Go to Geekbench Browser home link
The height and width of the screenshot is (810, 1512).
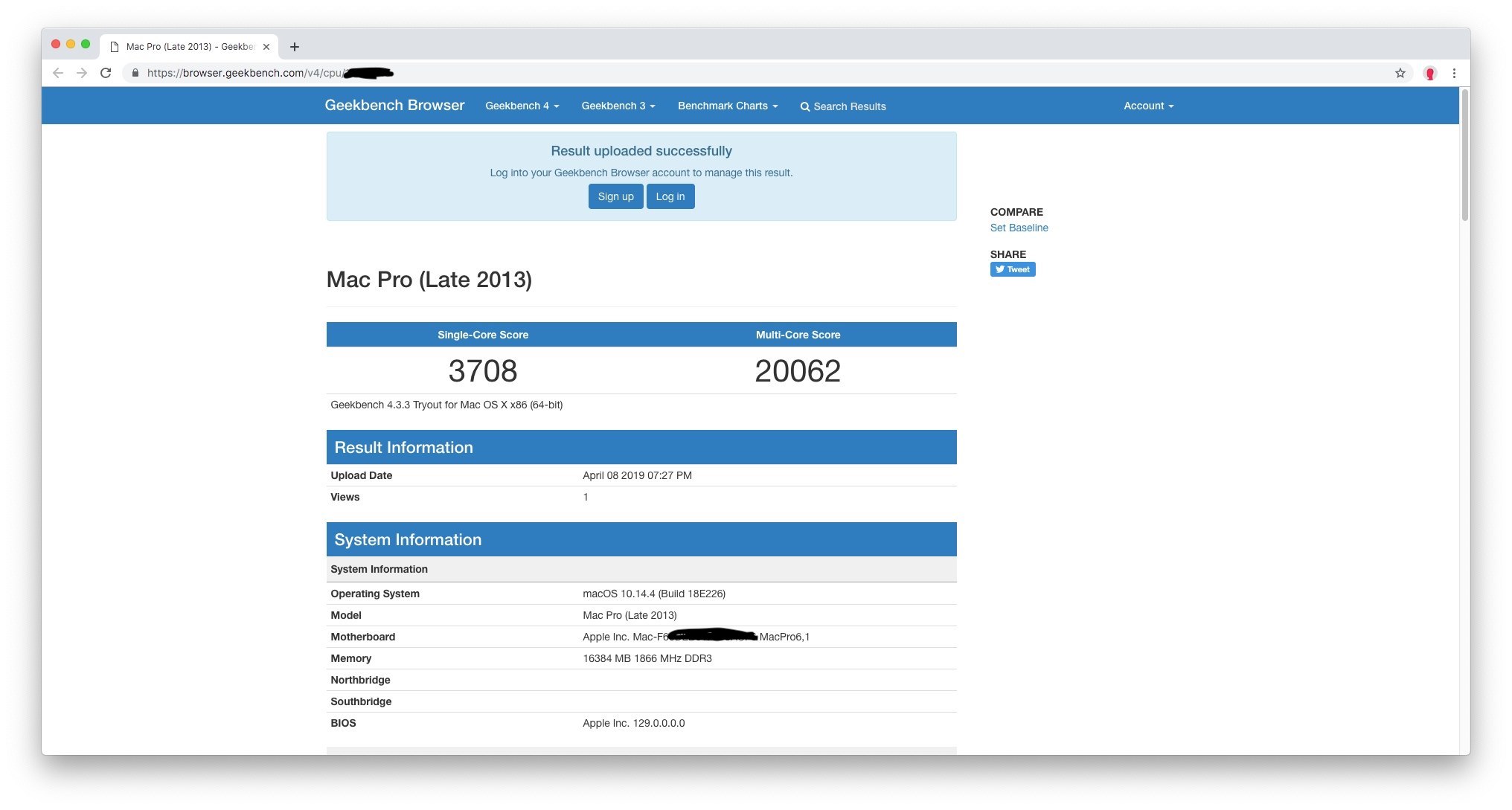(394, 105)
